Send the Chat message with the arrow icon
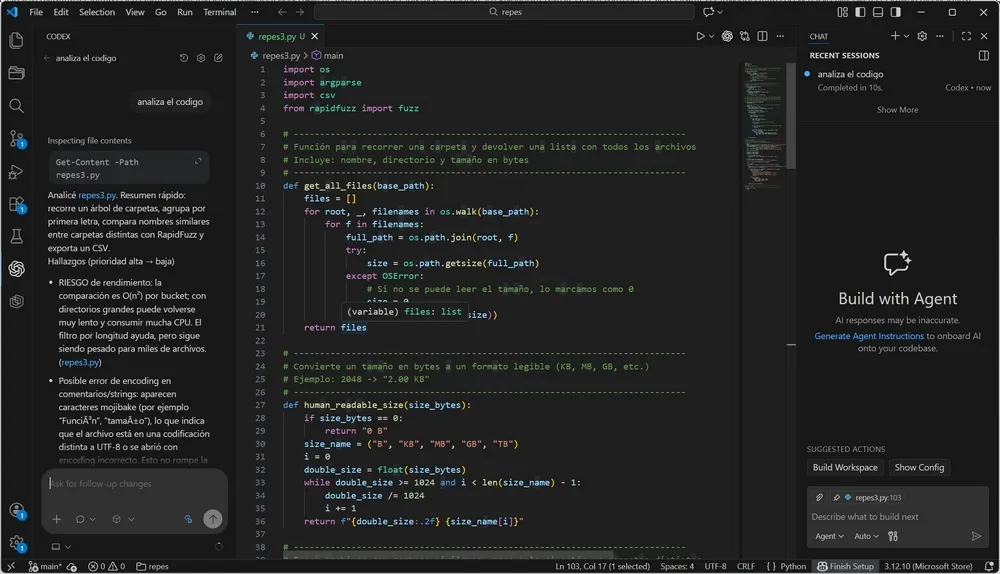This screenshot has width=1000, height=574. [976, 536]
